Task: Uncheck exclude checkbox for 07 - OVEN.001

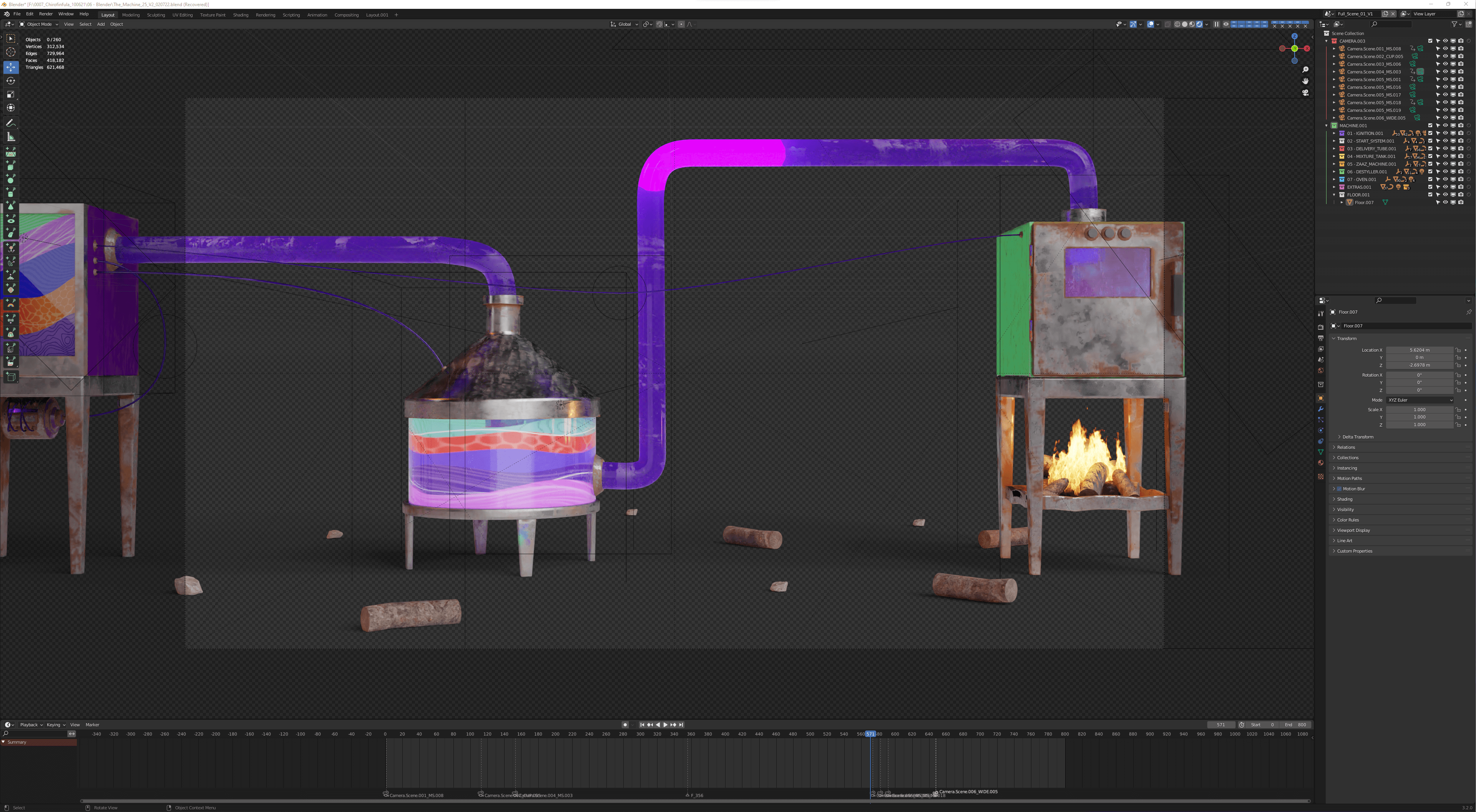Action: click(x=1430, y=179)
